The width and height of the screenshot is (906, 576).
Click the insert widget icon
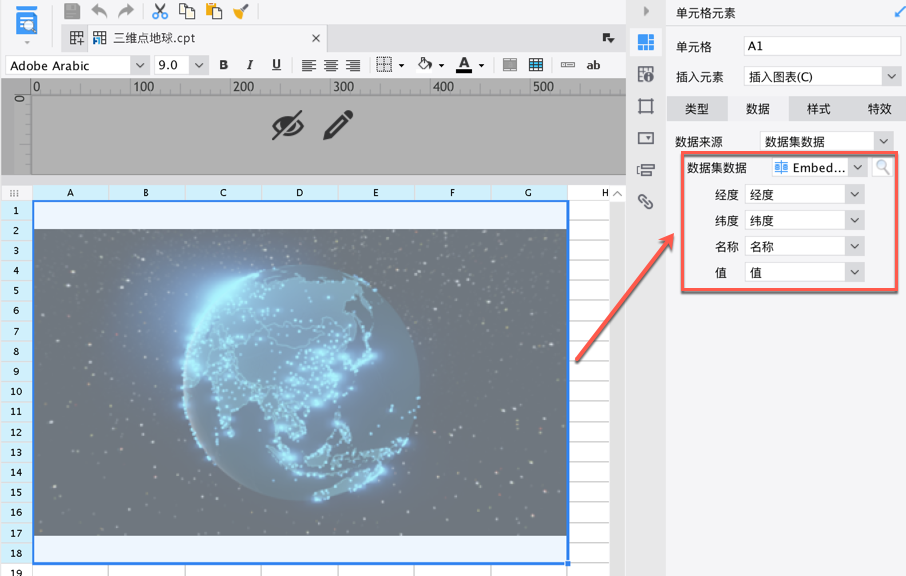[568, 65]
